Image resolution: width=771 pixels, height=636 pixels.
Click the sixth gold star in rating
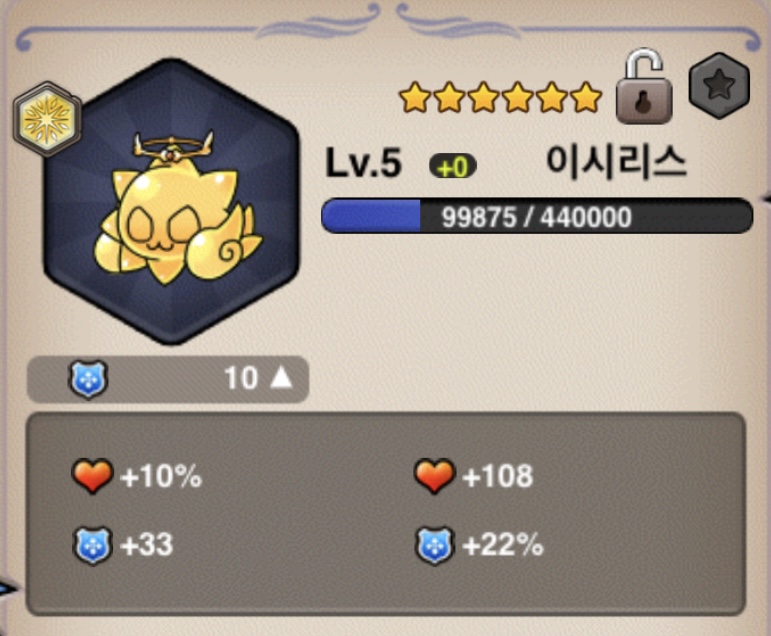point(586,97)
